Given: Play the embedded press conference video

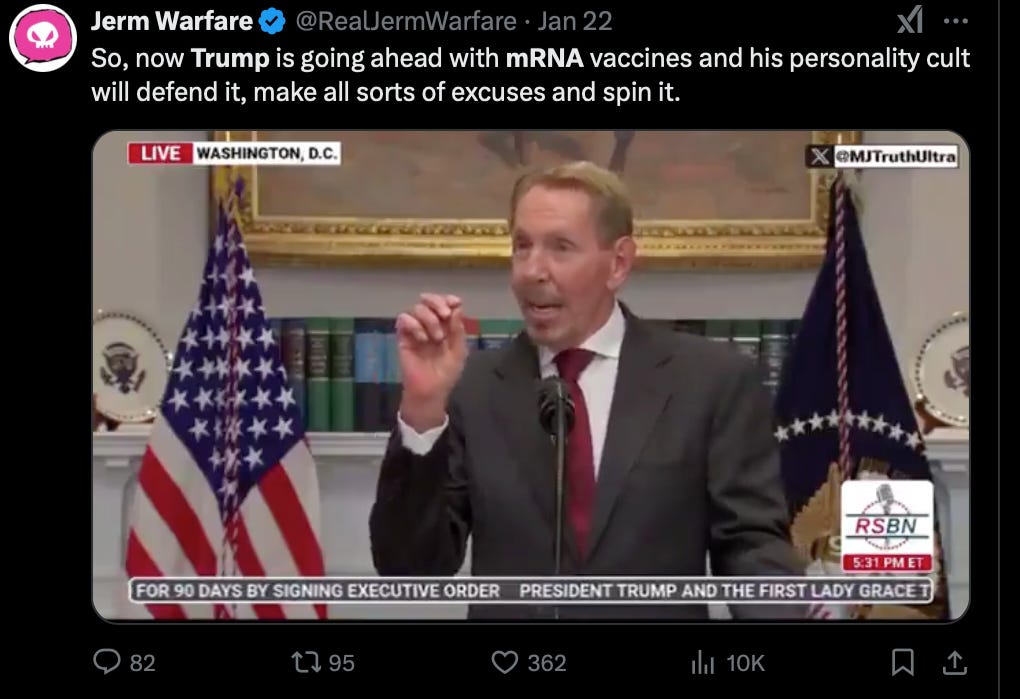Looking at the screenshot, I should [x=531, y=376].
